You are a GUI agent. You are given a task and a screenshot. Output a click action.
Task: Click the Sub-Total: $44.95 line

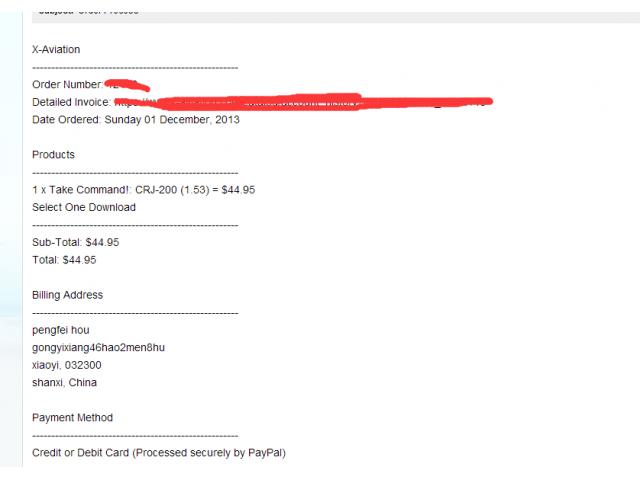click(x=76, y=242)
